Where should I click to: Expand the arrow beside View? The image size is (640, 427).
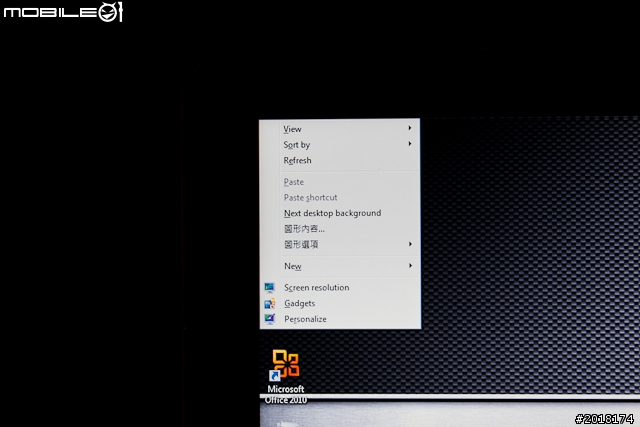(410, 128)
